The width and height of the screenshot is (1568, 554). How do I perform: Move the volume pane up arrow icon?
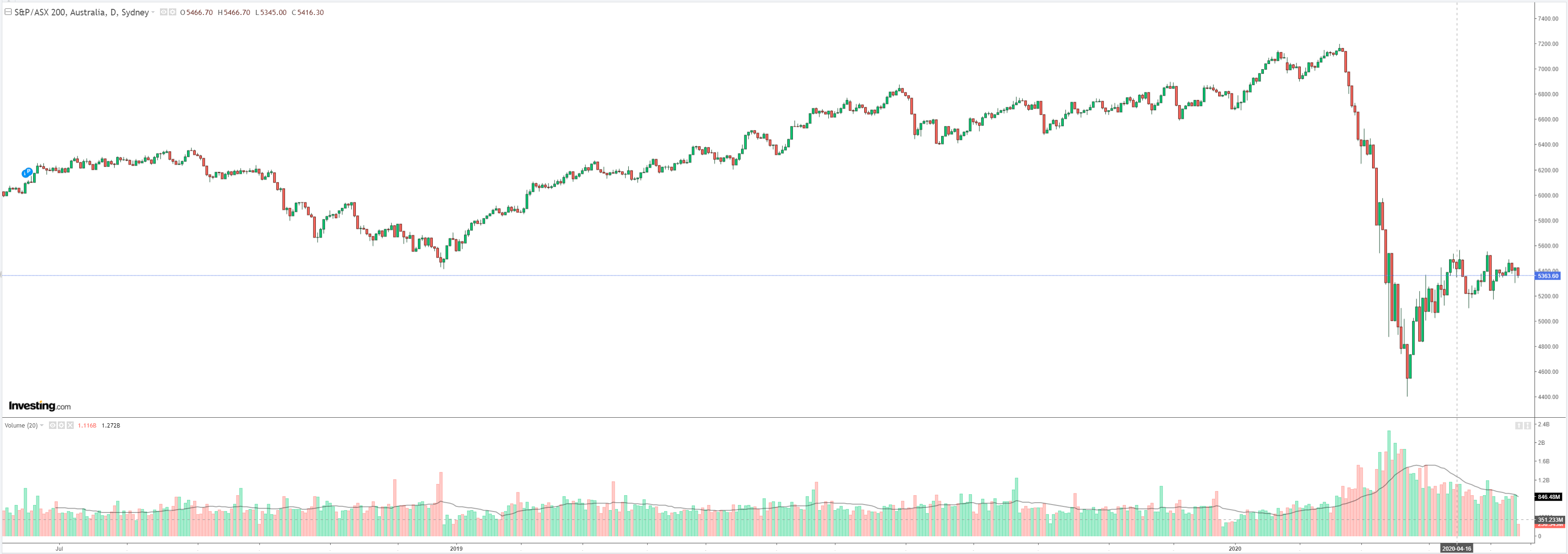[x=1519, y=425]
